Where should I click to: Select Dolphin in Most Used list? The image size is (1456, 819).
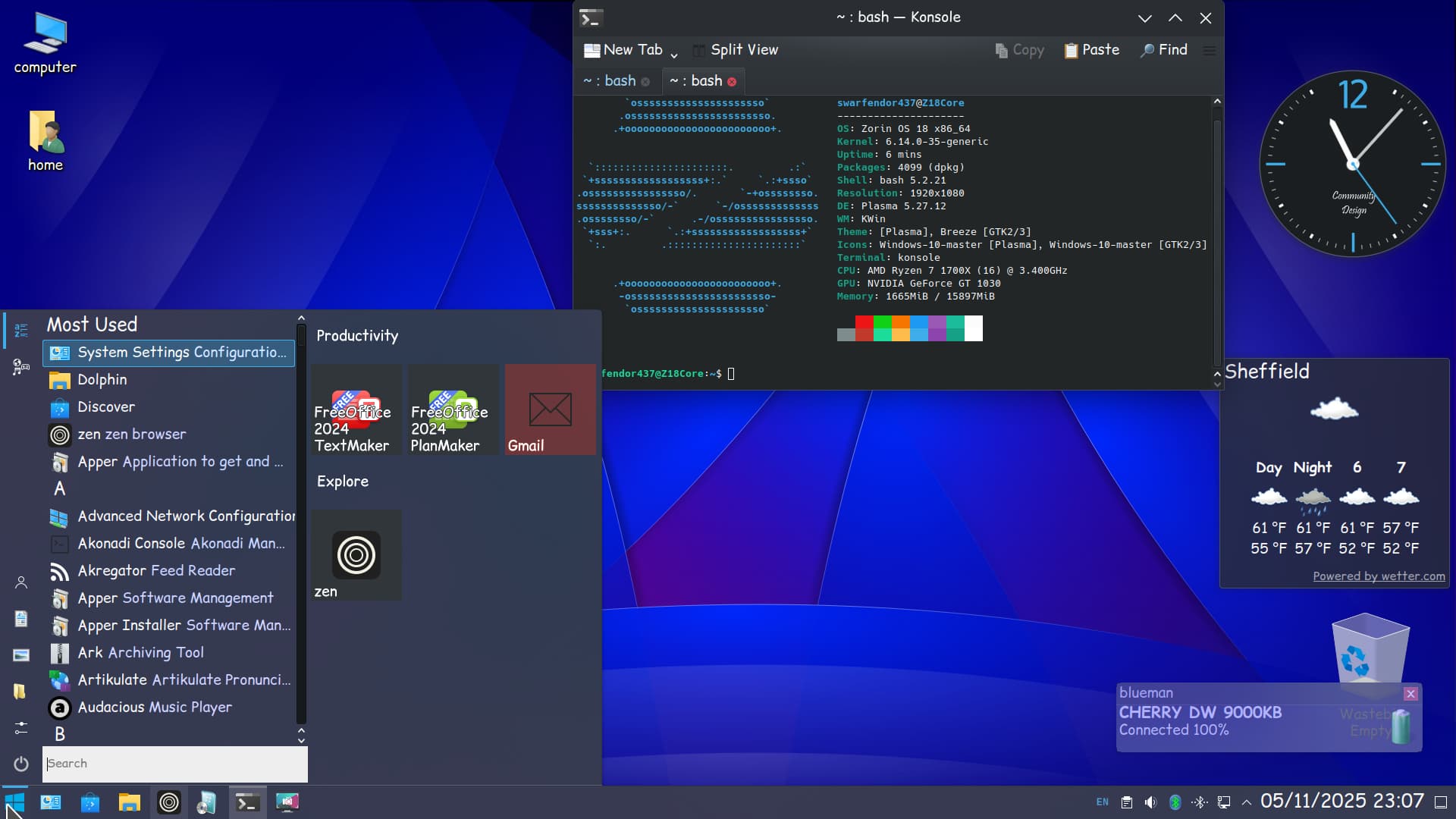click(x=102, y=380)
